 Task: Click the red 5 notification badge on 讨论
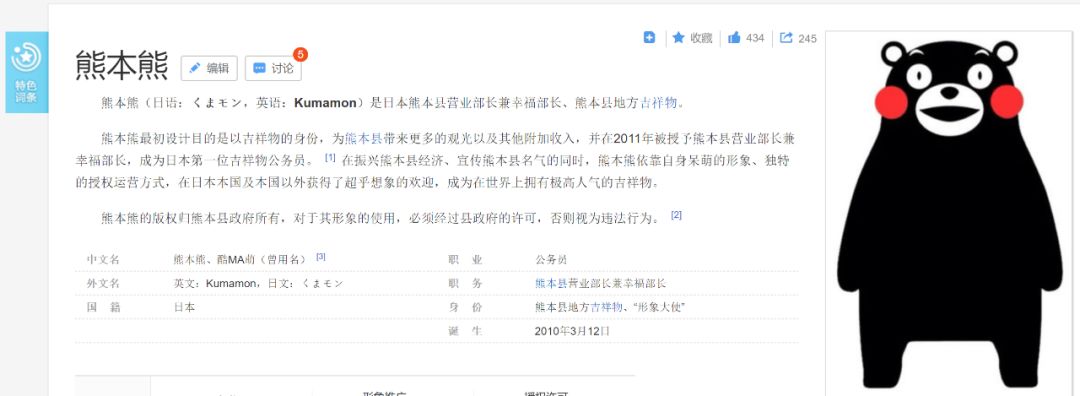[300, 54]
